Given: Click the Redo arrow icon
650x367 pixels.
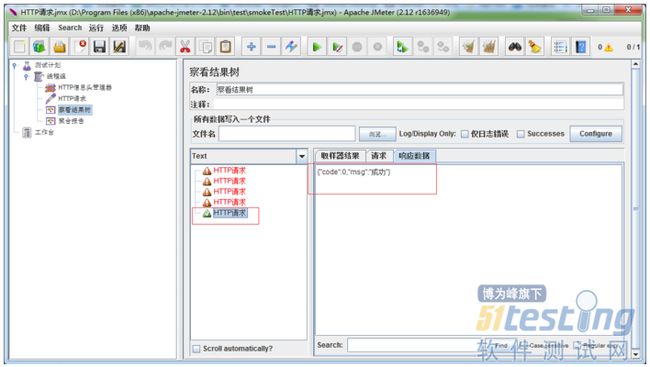Looking at the screenshot, I should (165, 47).
